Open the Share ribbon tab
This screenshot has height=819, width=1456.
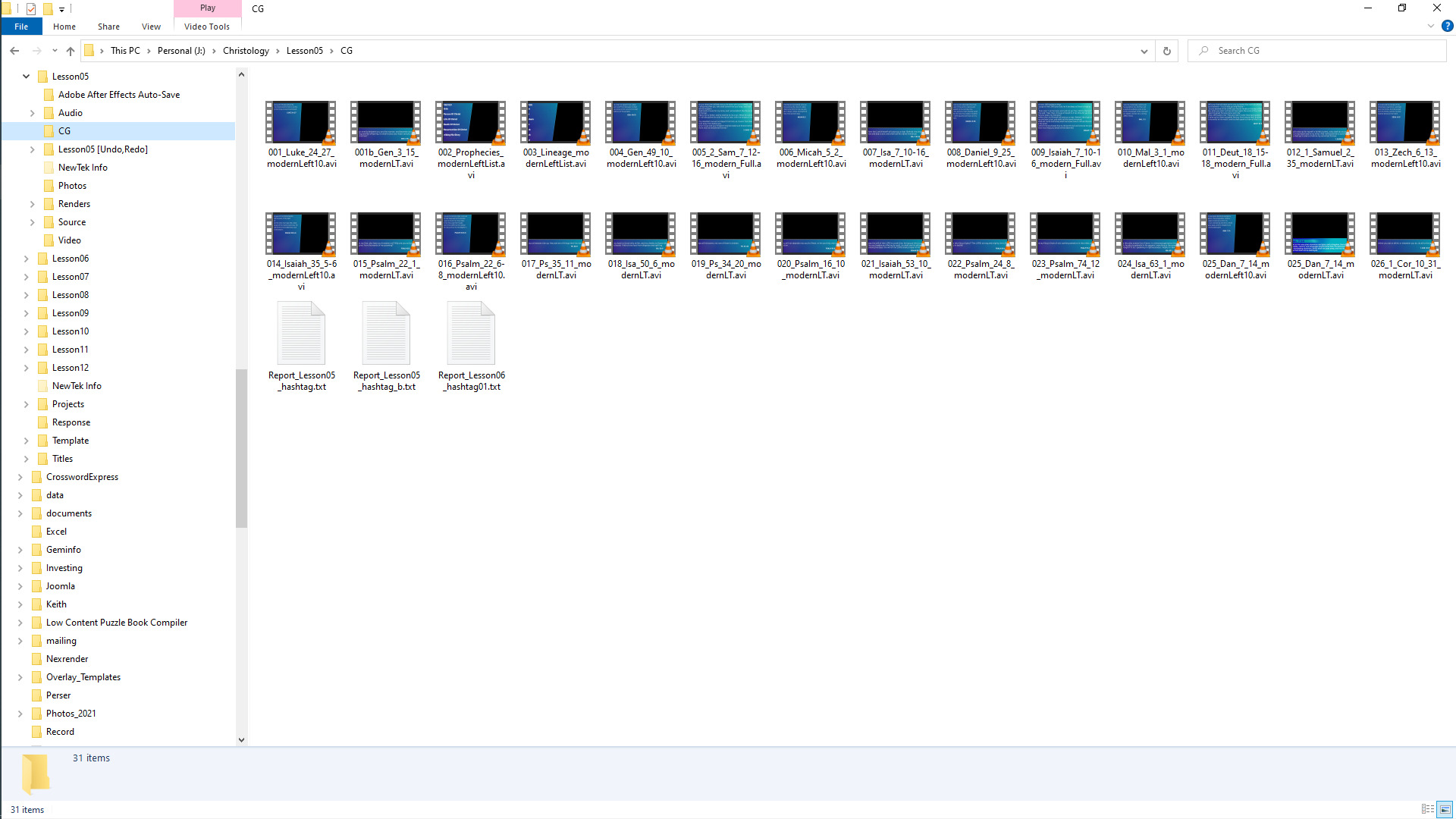click(x=108, y=27)
